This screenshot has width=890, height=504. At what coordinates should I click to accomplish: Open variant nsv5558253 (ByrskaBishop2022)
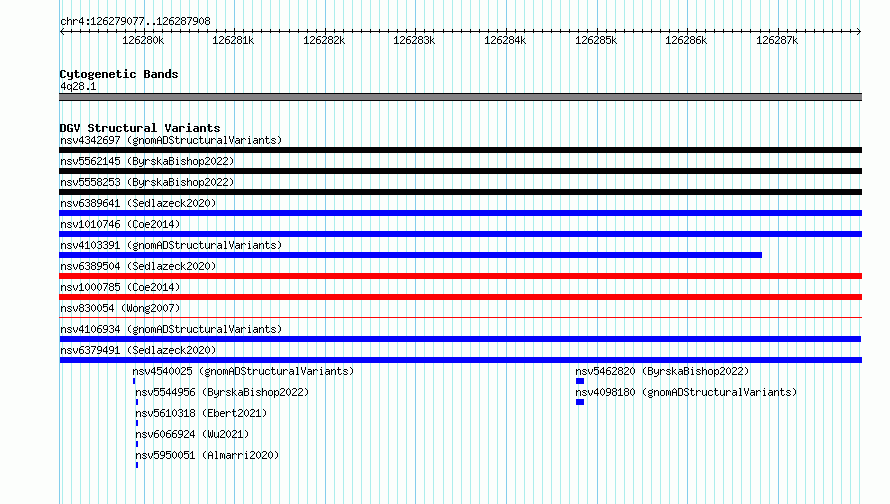coord(147,182)
